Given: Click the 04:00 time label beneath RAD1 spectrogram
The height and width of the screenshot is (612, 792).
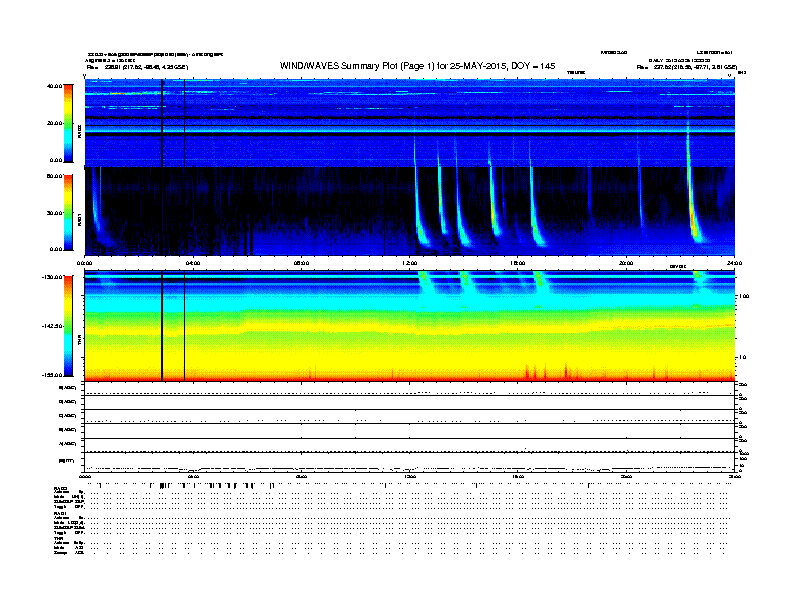Looking at the screenshot, I should pyautogui.click(x=193, y=263).
